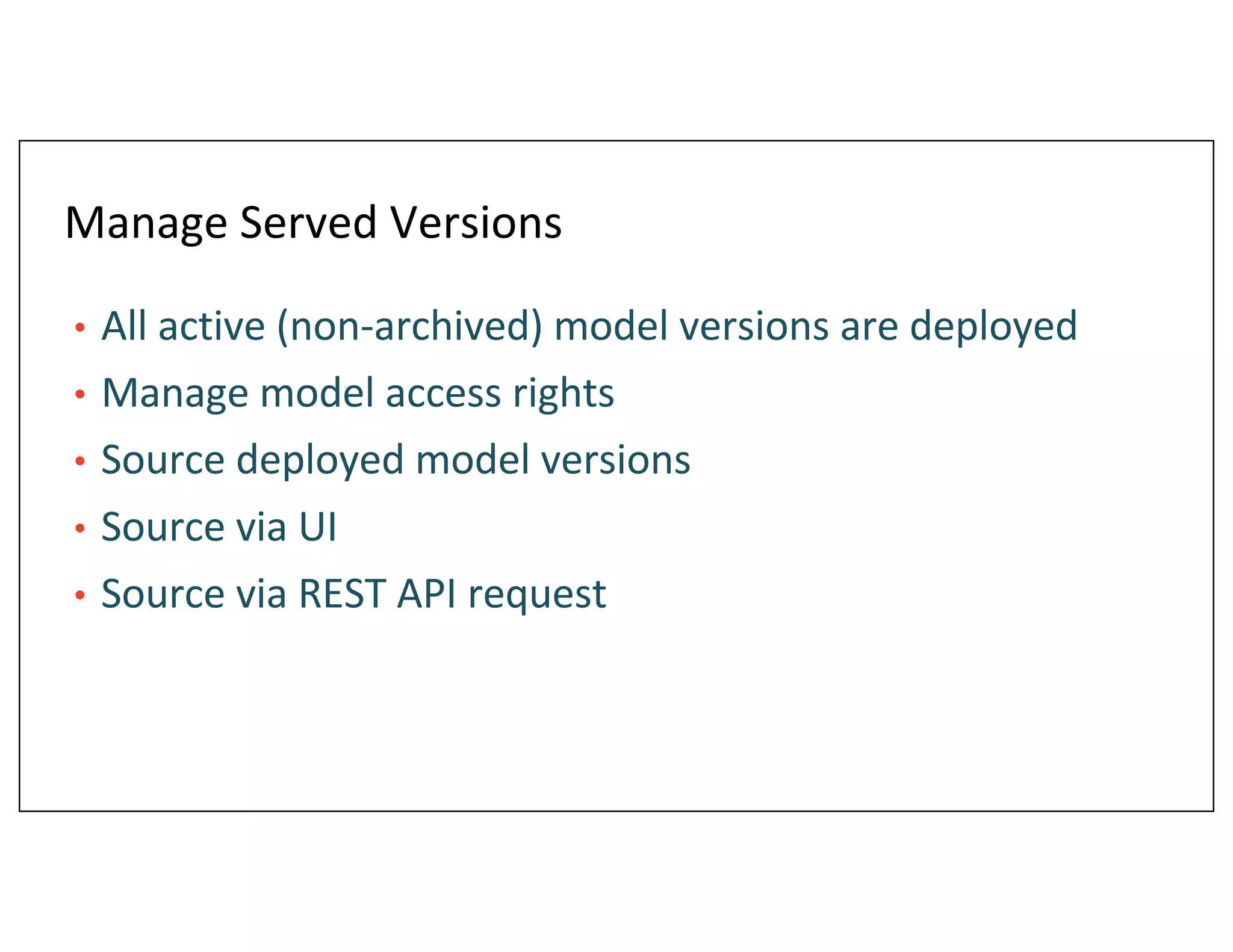Click the word Served in the title
The width and height of the screenshot is (1233, 952).
click(x=308, y=223)
